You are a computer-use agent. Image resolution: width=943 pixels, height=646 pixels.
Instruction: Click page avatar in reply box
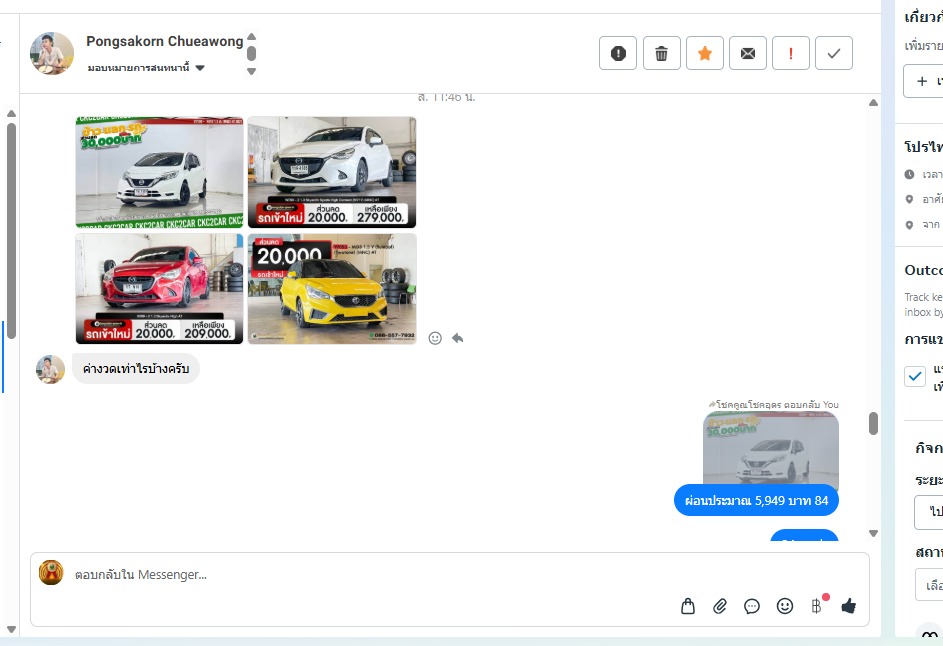point(51,573)
